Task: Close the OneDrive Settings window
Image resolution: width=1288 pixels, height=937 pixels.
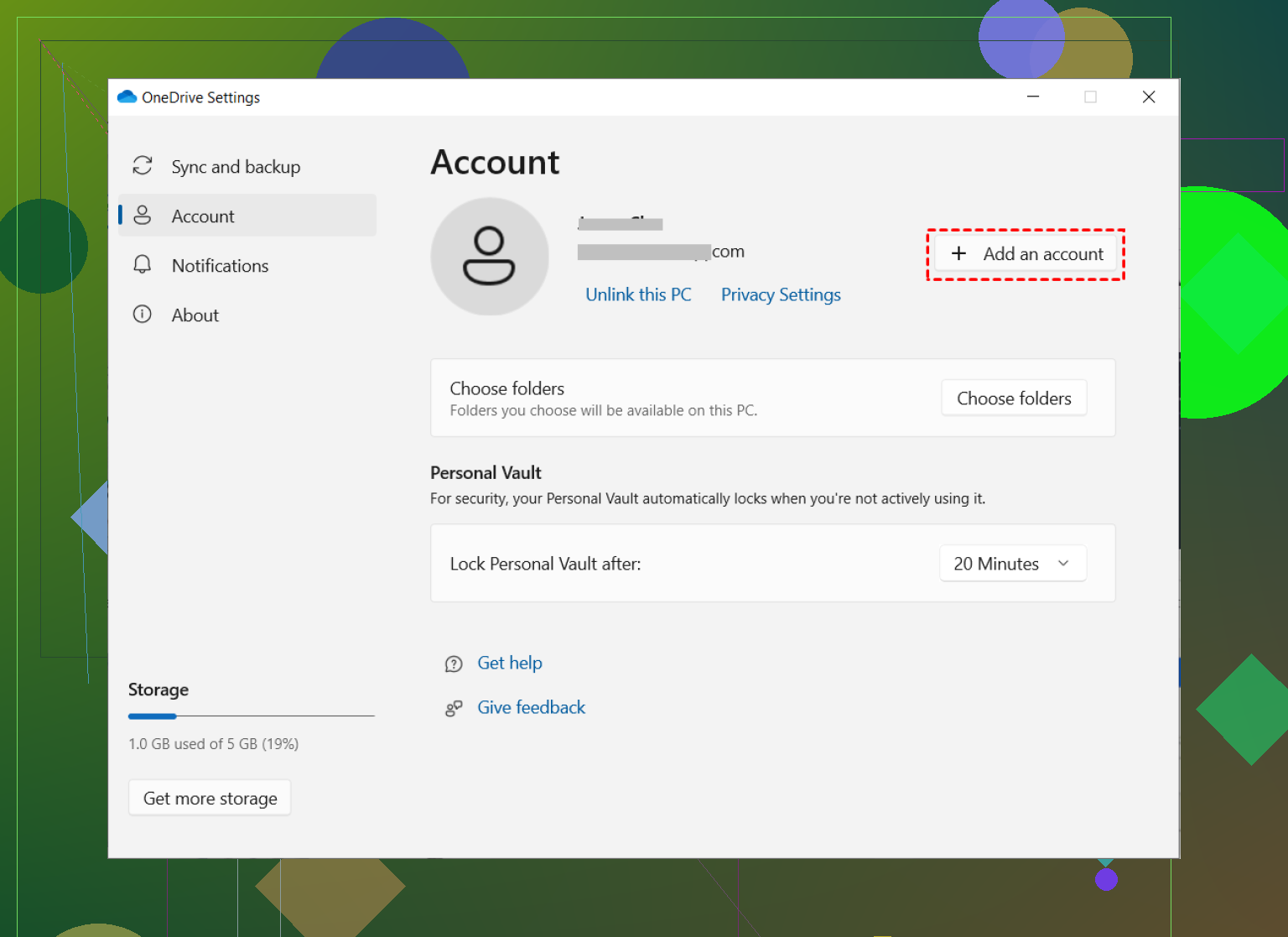Action: [1149, 97]
